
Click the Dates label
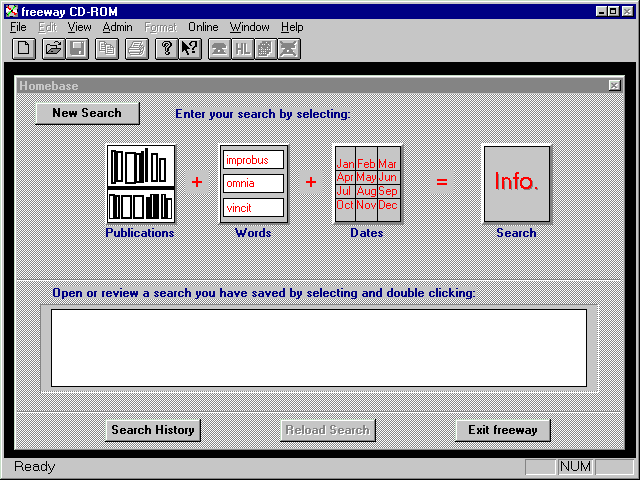(x=367, y=233)
